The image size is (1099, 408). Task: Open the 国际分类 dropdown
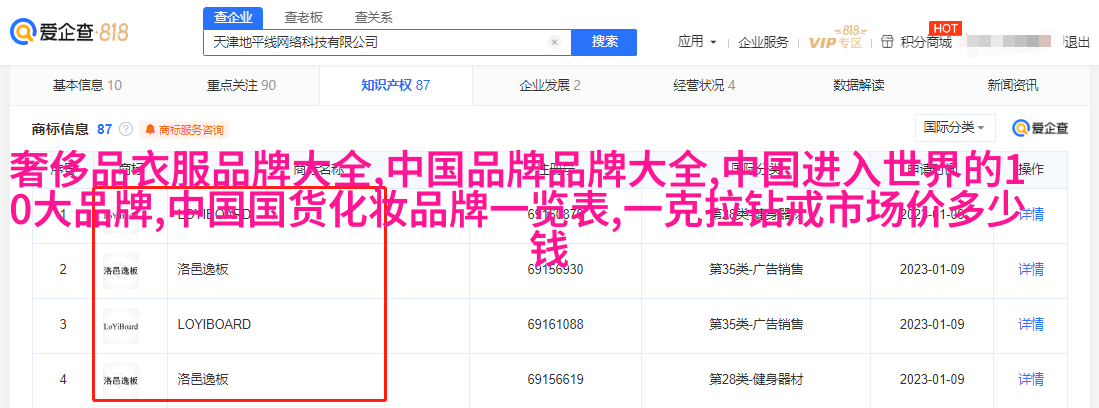pyautogui.click(x=955, y=128)
